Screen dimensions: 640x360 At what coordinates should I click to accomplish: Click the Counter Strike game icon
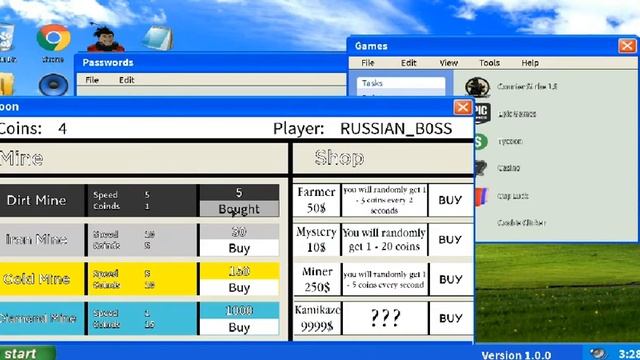[x=477, y=87]
